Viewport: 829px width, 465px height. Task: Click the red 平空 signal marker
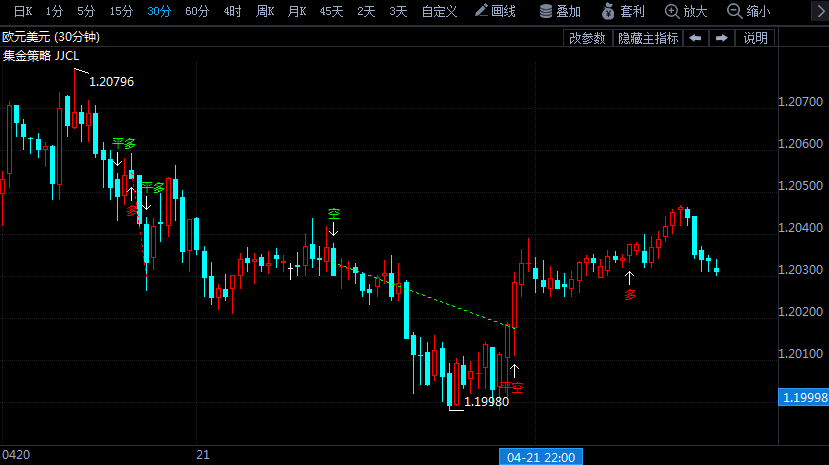512,387
